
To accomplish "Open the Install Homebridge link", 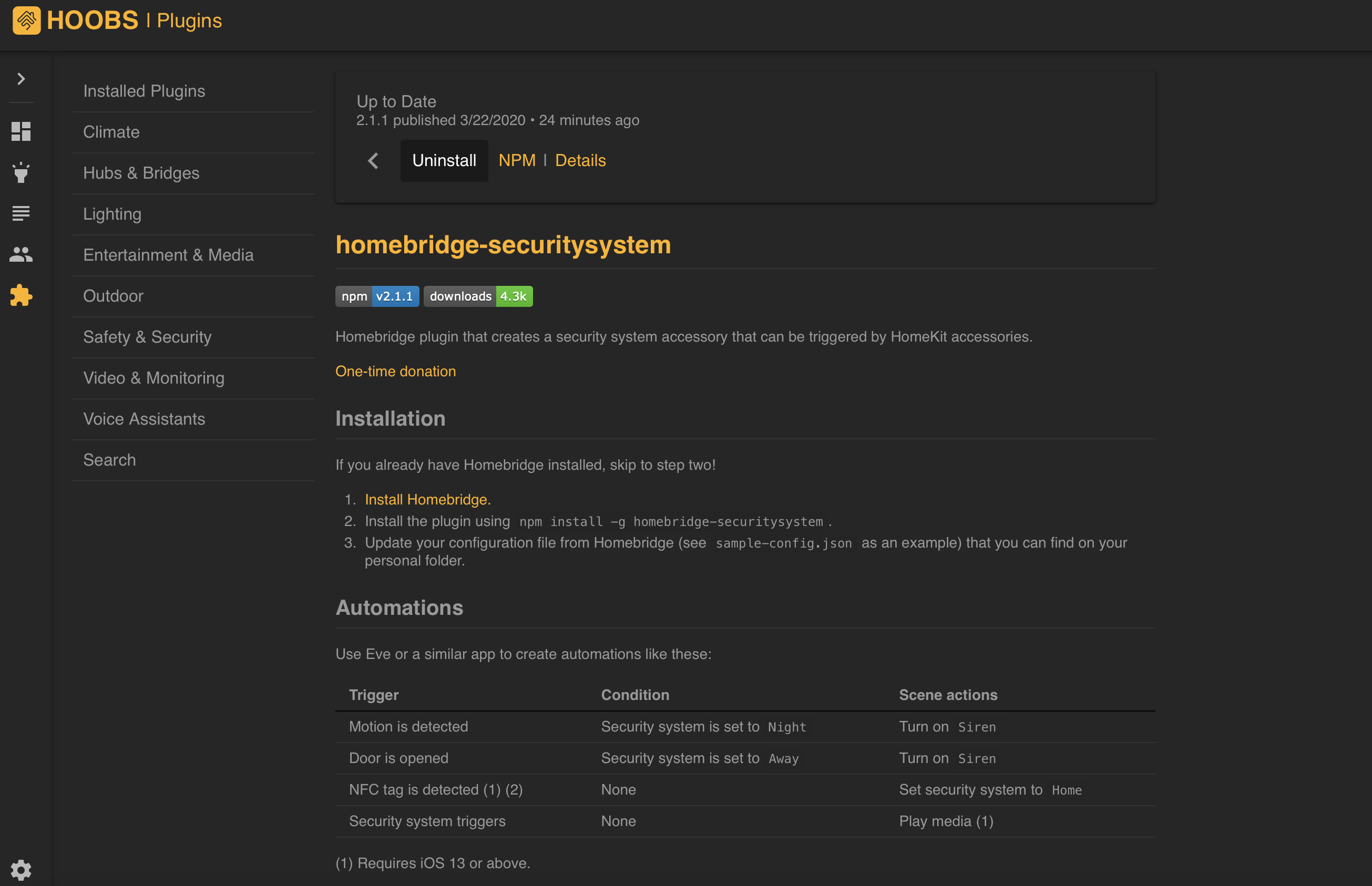I will (x=427, y=499).
